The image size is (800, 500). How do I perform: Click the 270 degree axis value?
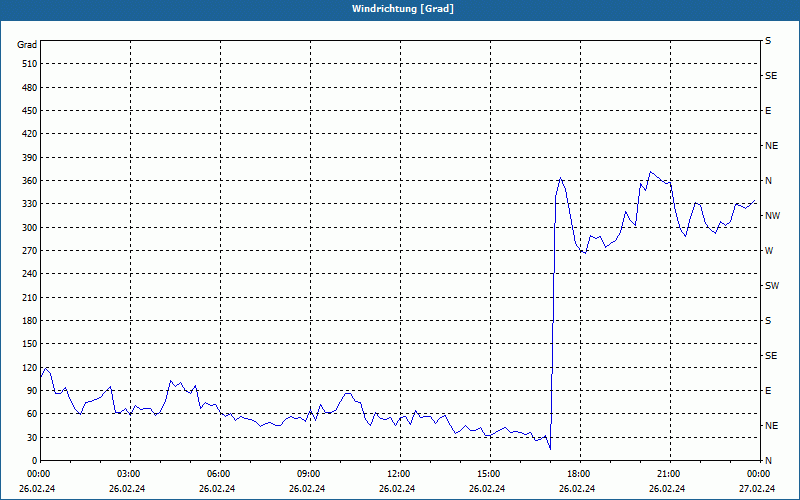30,251
